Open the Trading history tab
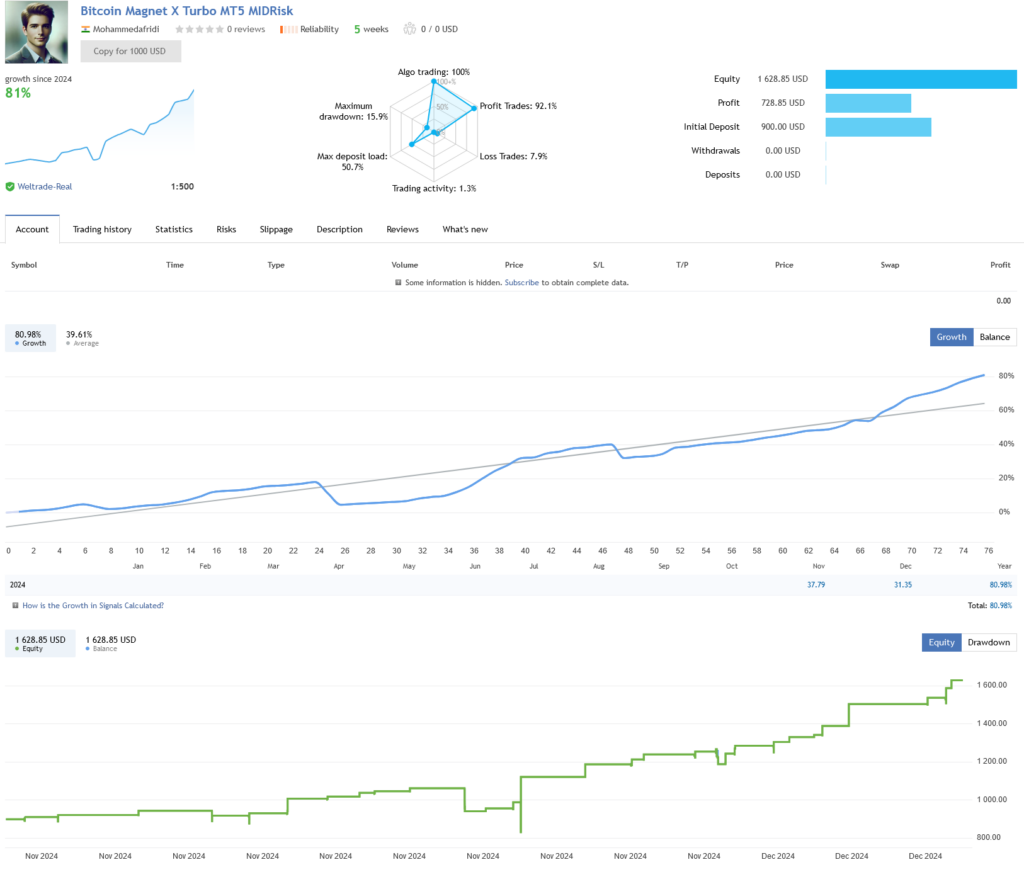This screenshot has width=1024, height=872. 102,229
